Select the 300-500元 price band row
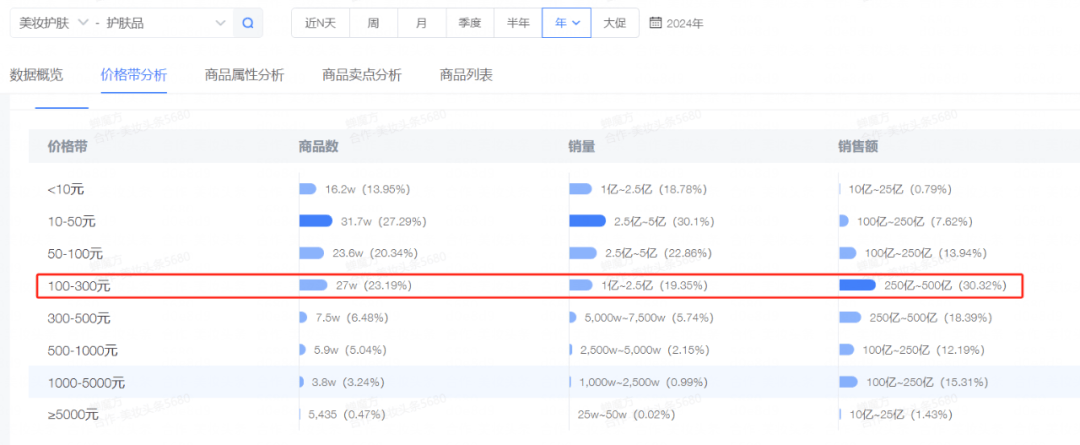The height and width of the screenshot is (445, 1080). click(554, 318)
